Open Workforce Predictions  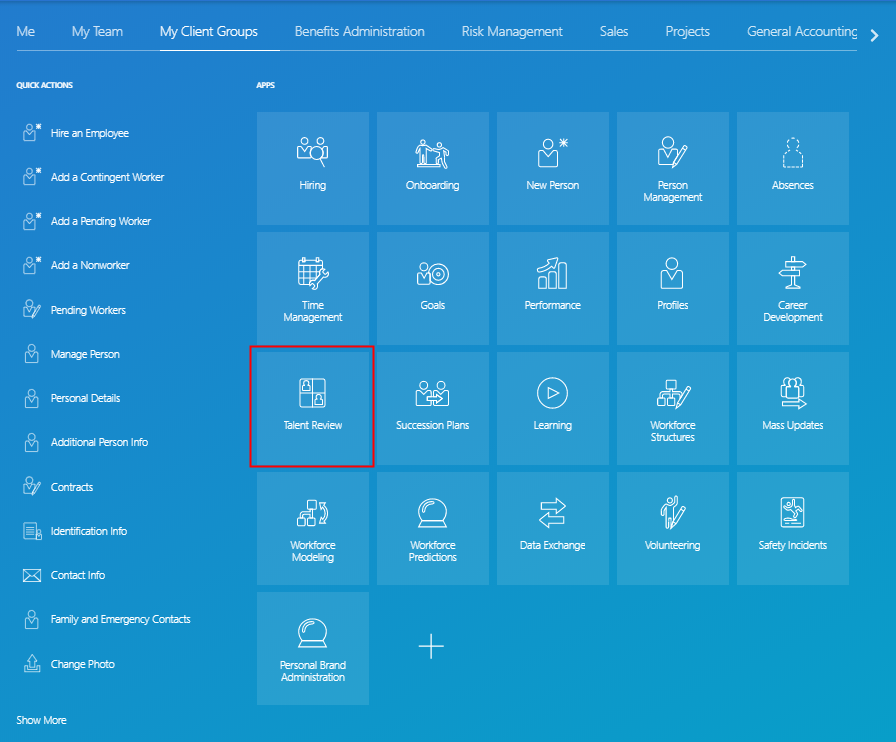[432, 528]
